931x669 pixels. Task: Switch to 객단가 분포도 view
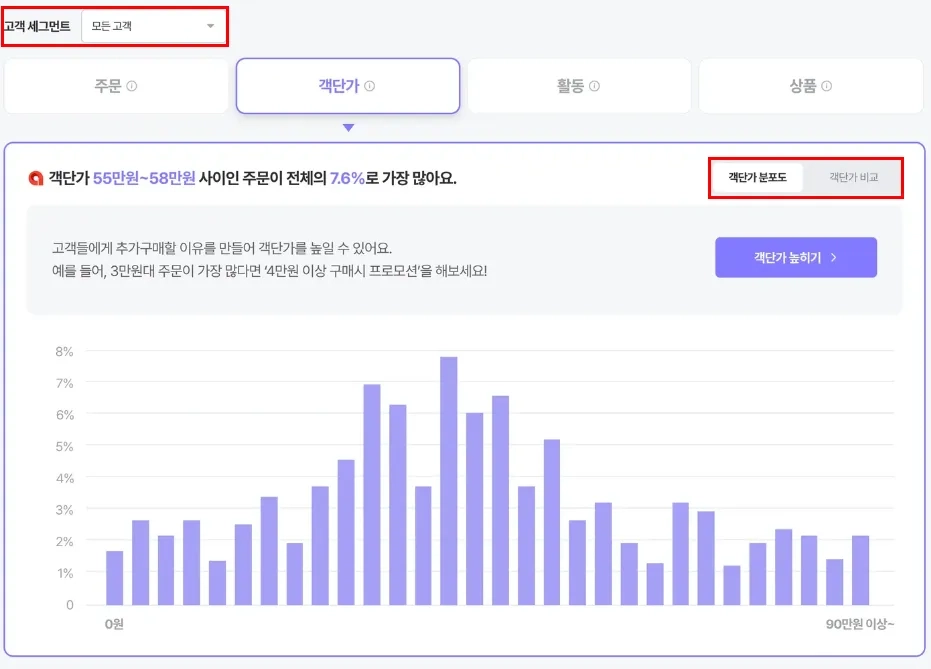[758, 177]
